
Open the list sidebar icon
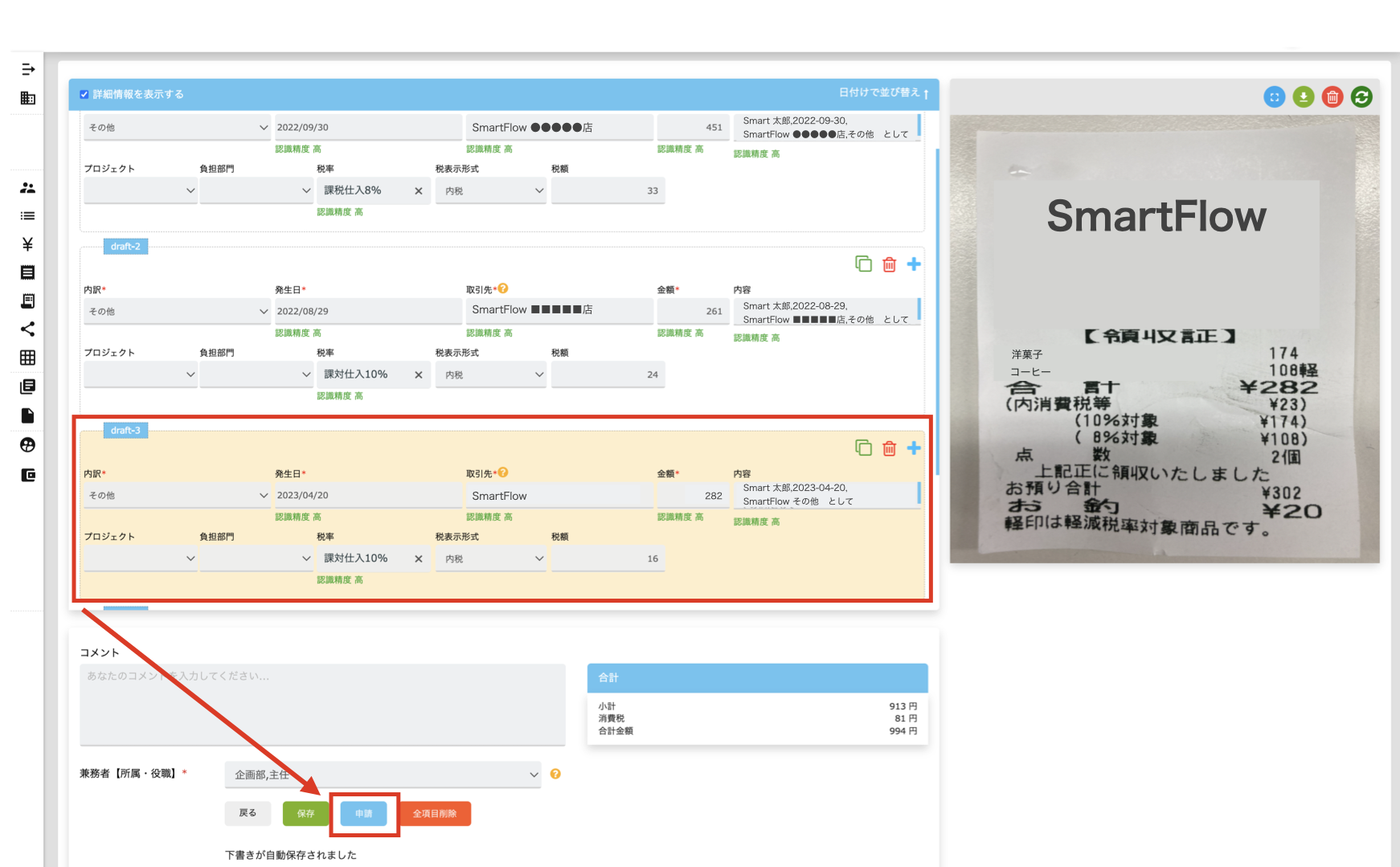pyautogui.click(x=28, y=216)
